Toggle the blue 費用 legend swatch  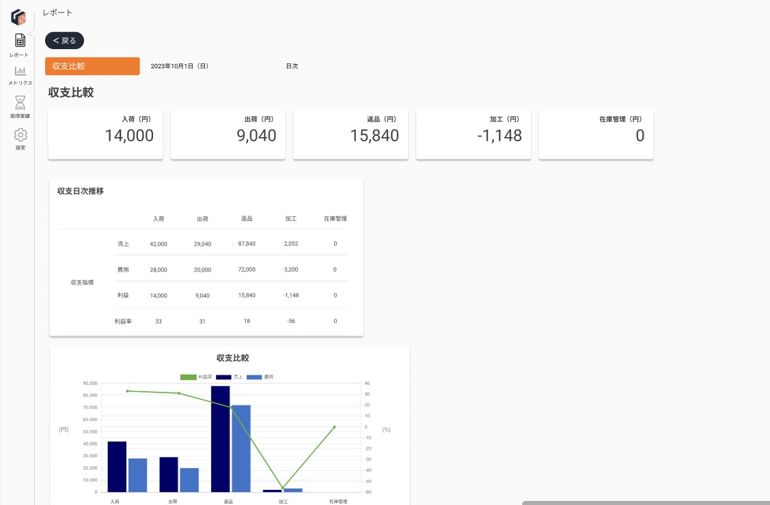[x=254, y=377]
